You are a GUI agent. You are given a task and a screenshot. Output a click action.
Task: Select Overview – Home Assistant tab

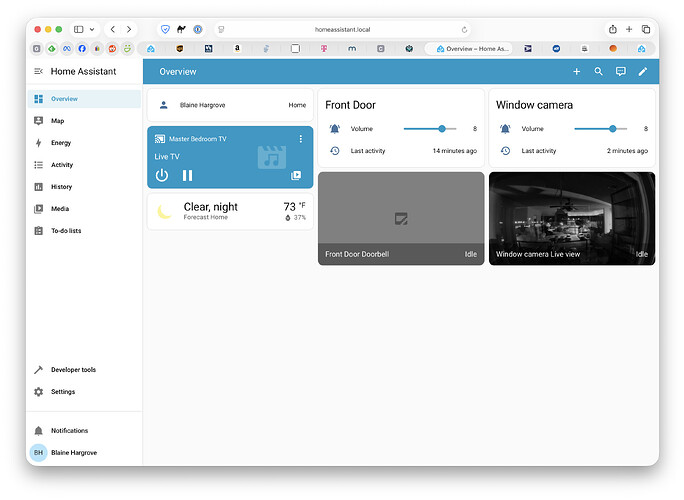coord(469,48)
